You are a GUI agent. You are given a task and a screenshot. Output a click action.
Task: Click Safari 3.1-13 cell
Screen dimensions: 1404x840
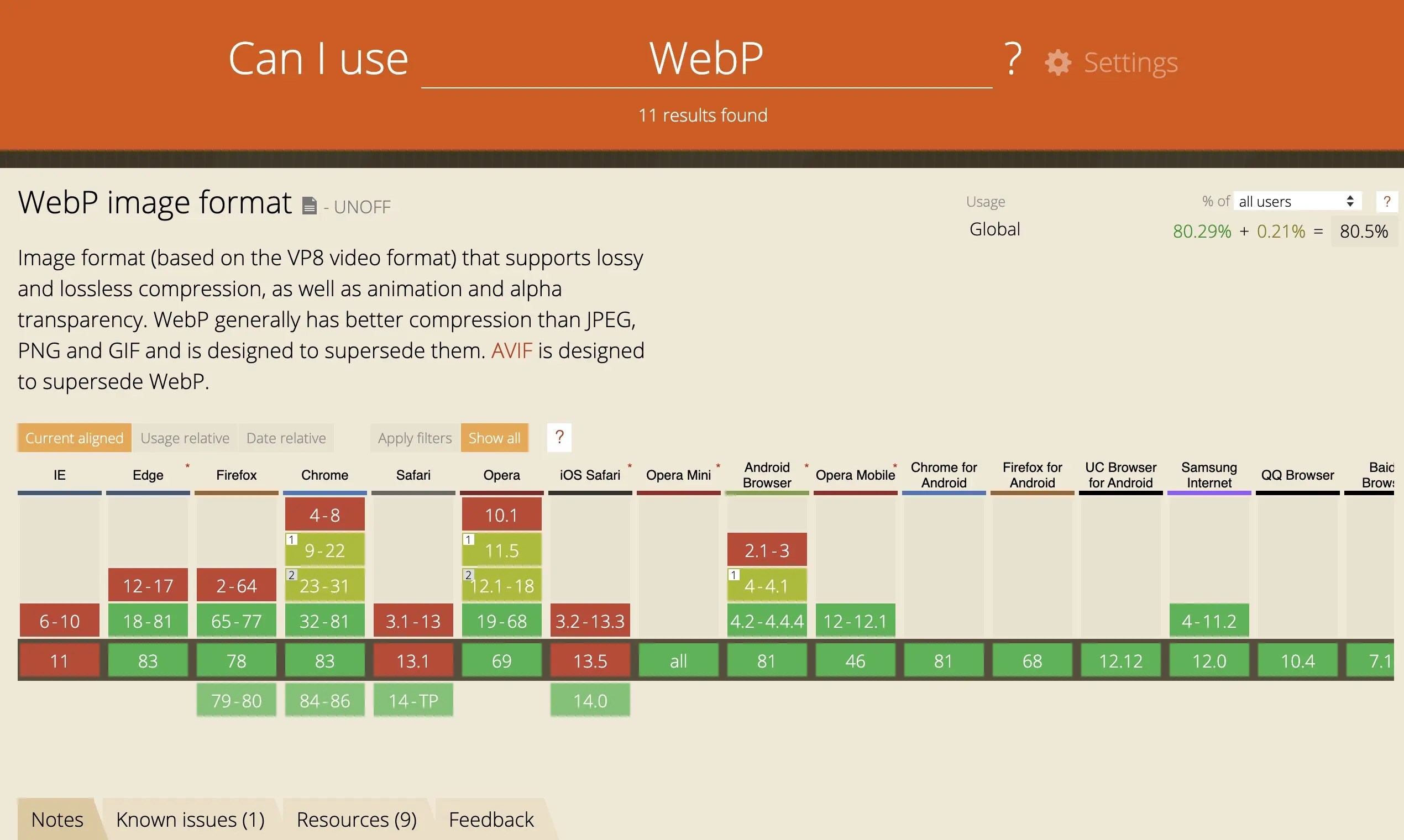click(413, 621)
